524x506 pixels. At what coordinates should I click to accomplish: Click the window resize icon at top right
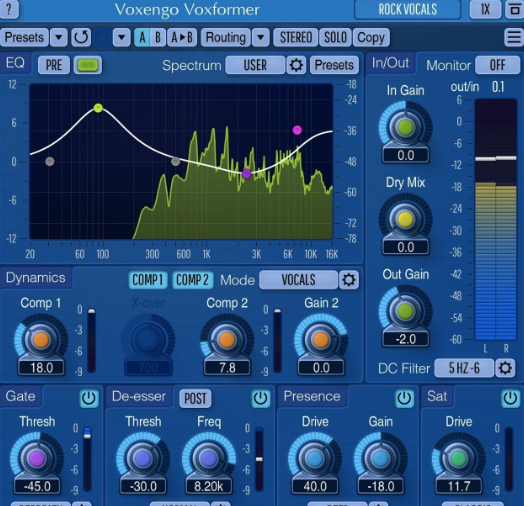tap(515, 9)
